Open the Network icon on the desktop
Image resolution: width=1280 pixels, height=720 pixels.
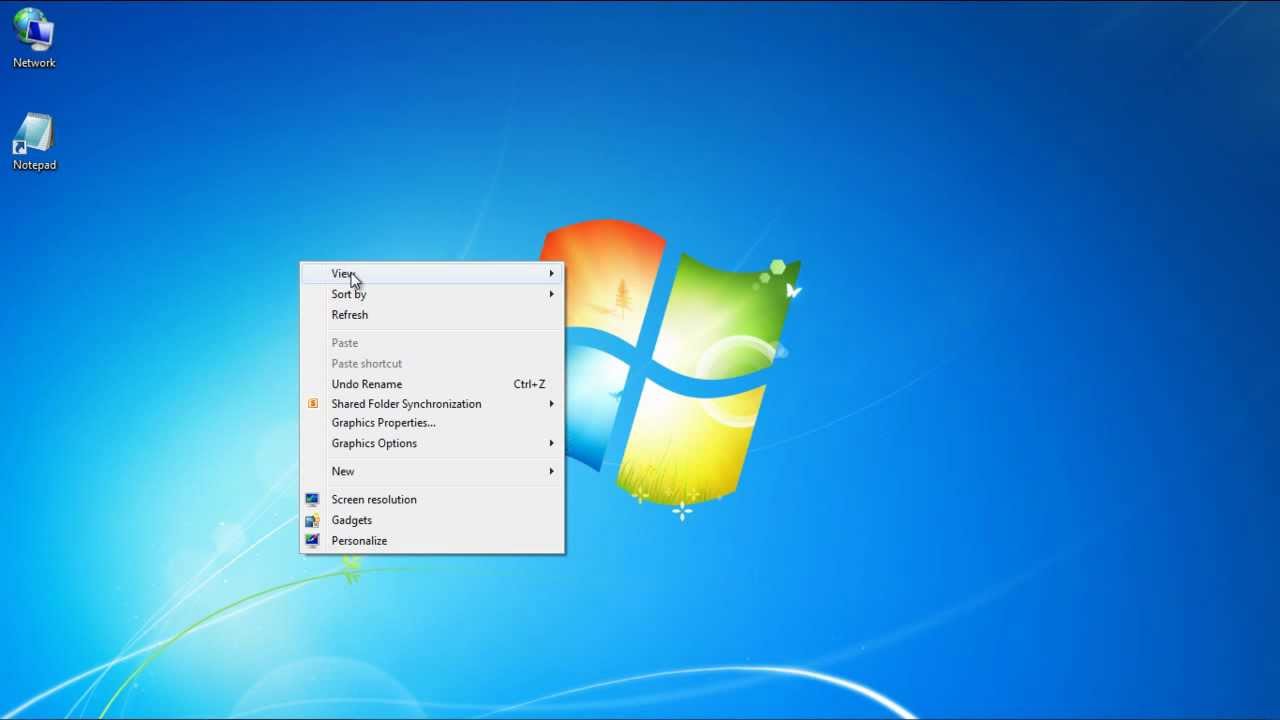[33, 30]
